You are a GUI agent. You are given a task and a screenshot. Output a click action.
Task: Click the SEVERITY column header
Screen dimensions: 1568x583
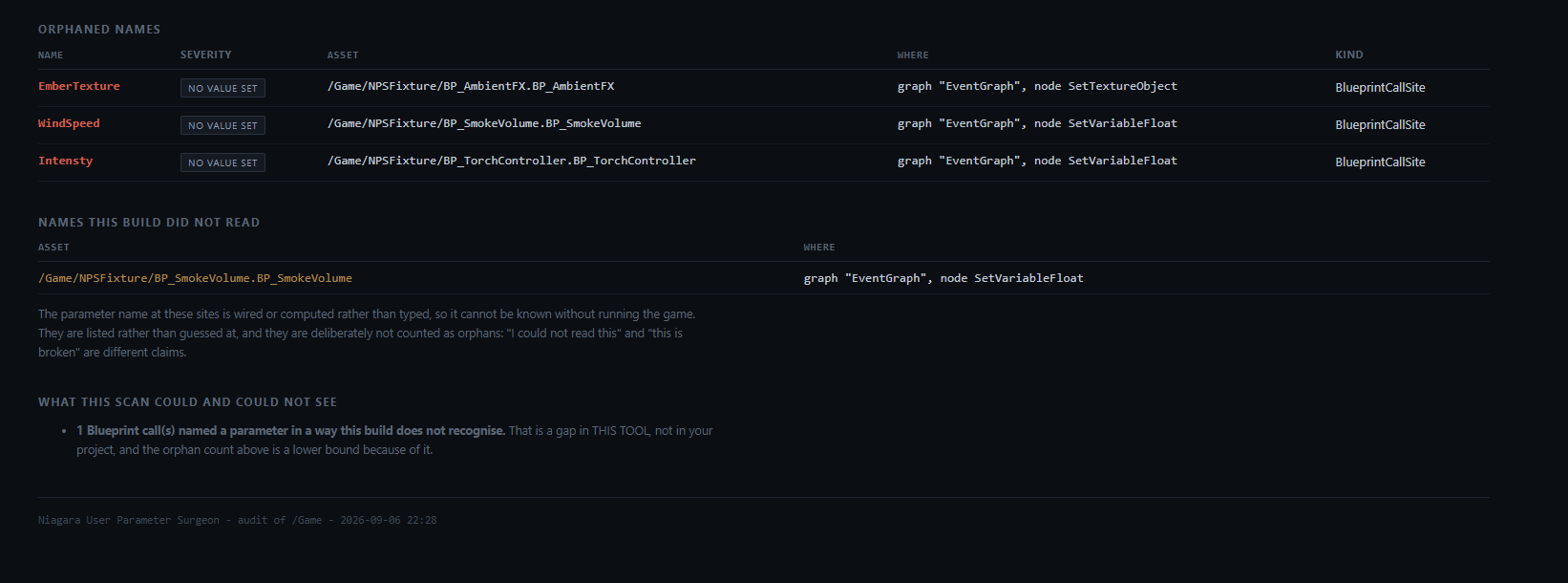(x=206, y=55)
